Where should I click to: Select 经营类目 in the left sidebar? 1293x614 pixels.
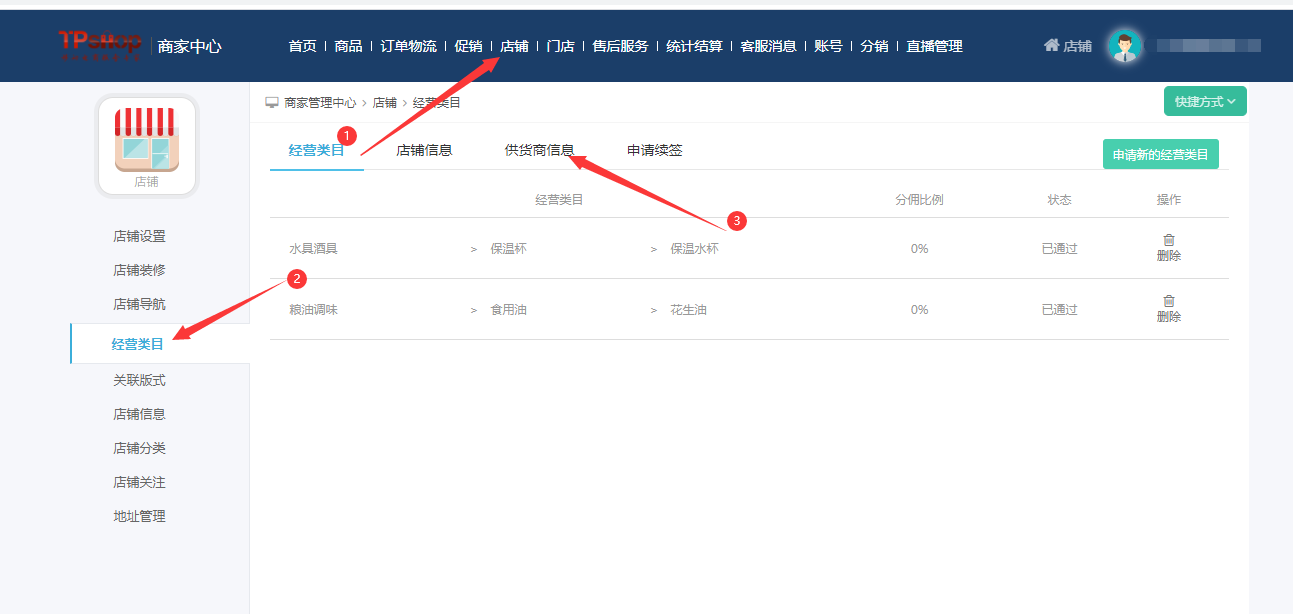138,344
